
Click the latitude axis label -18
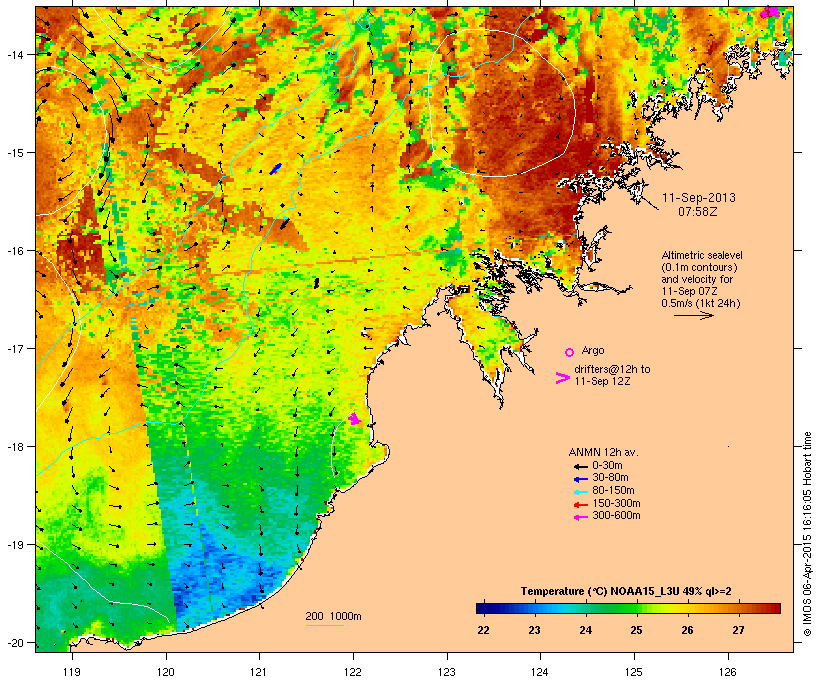point(15,446)
